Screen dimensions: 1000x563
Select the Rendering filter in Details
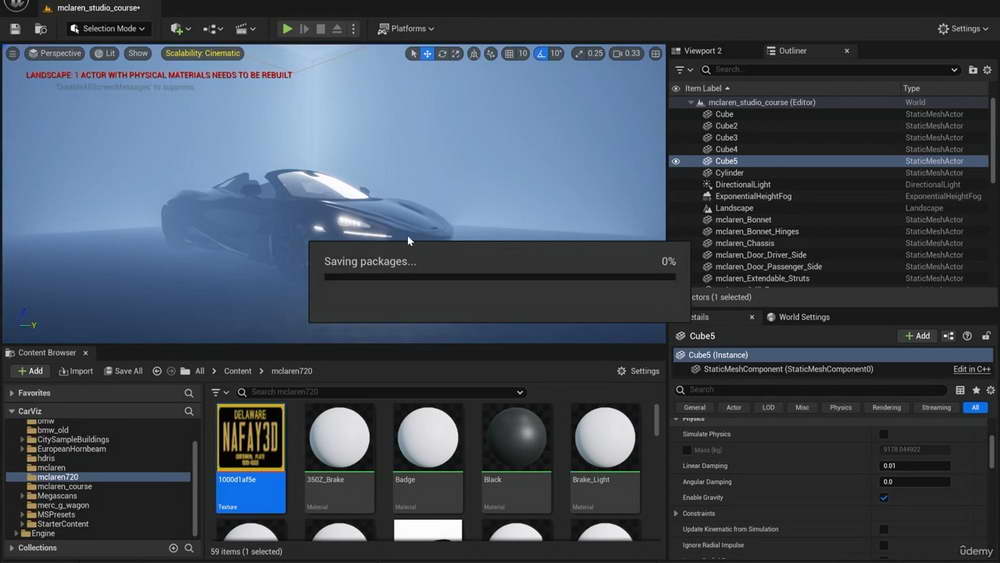click(x=886, y=407)
